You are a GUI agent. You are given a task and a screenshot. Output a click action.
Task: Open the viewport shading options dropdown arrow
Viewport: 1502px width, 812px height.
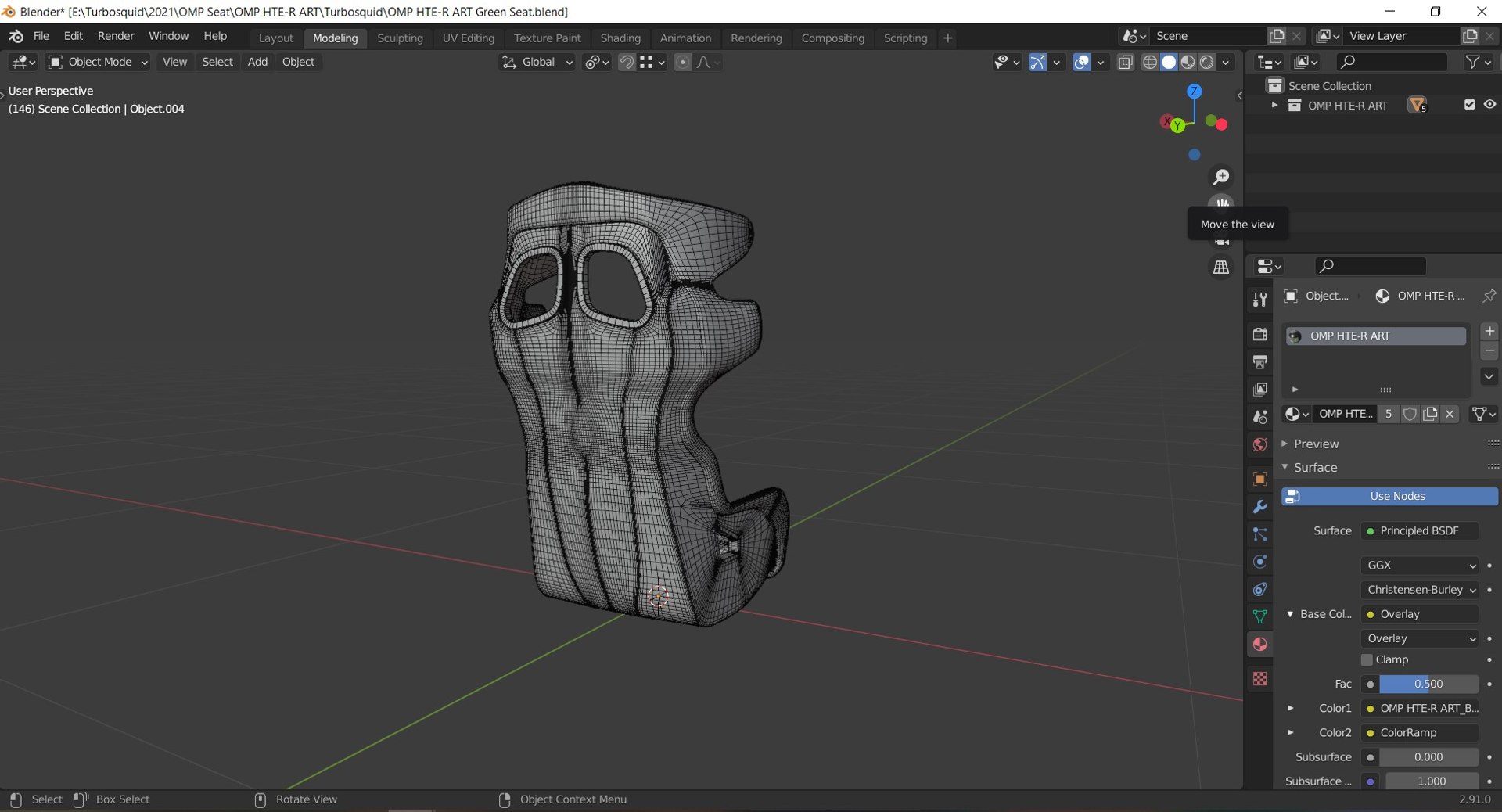pyautogui.click(x=1226, y=62)
